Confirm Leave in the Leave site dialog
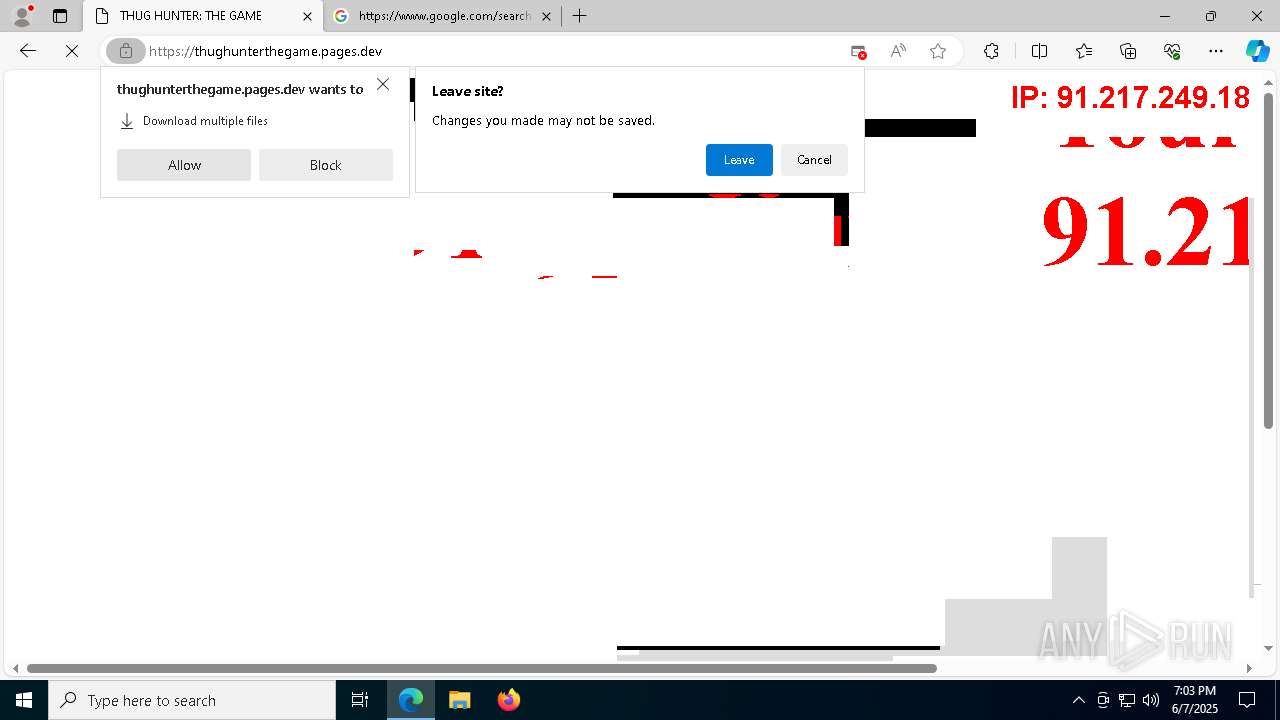This screenshot has width=1280, height=720. [739, 160]
